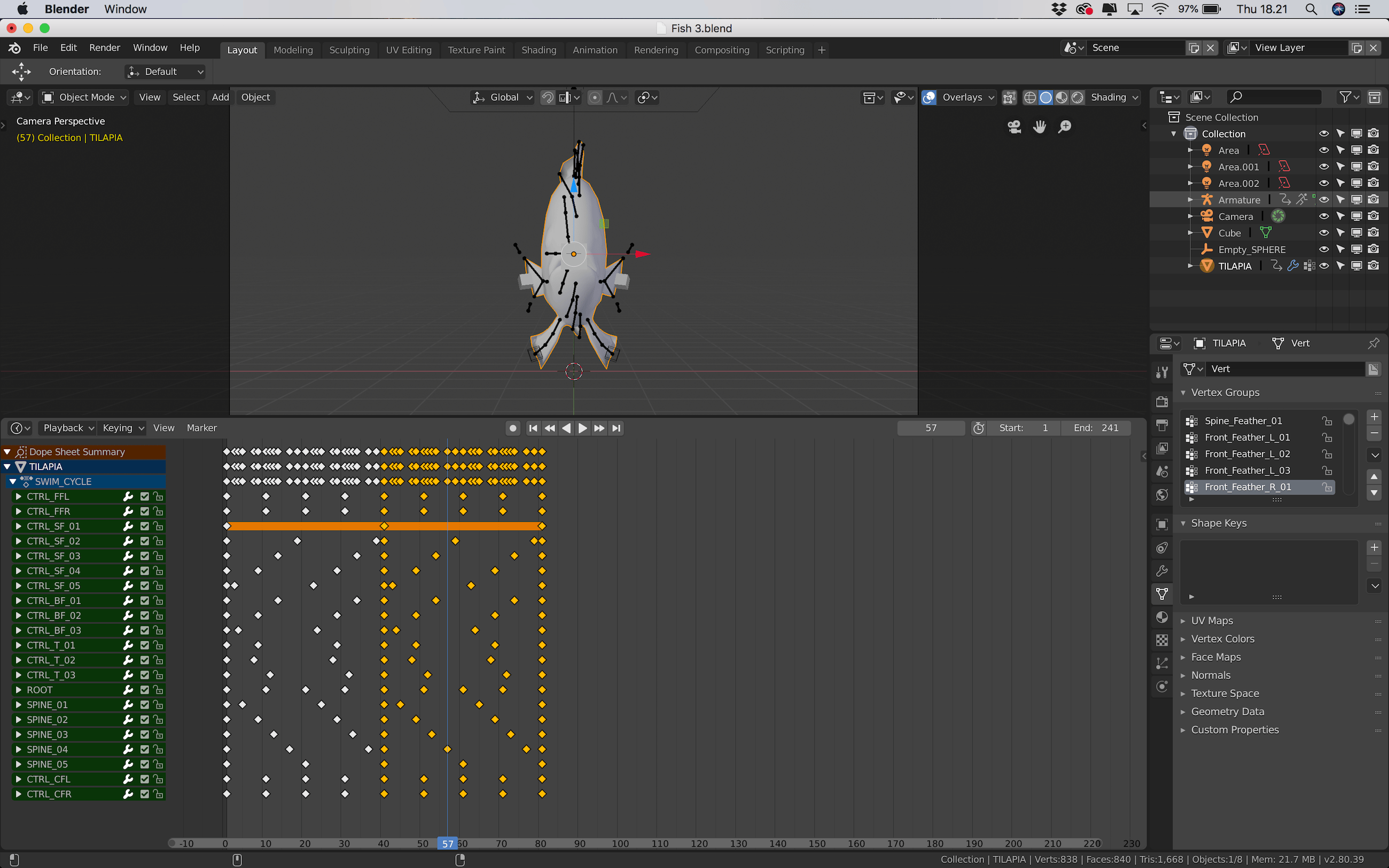Jump to the start frame

(x=533, y=428)
